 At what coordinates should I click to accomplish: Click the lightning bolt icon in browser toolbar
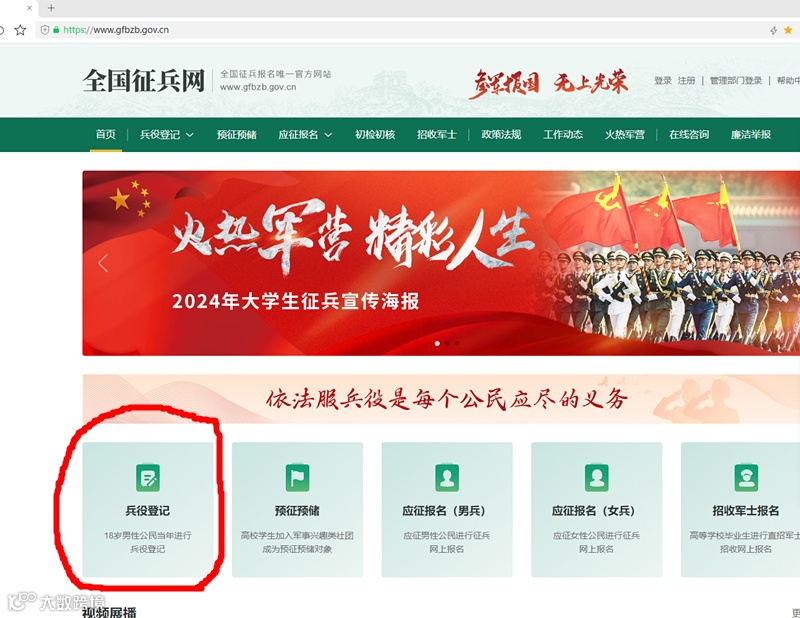click(773, 31)
